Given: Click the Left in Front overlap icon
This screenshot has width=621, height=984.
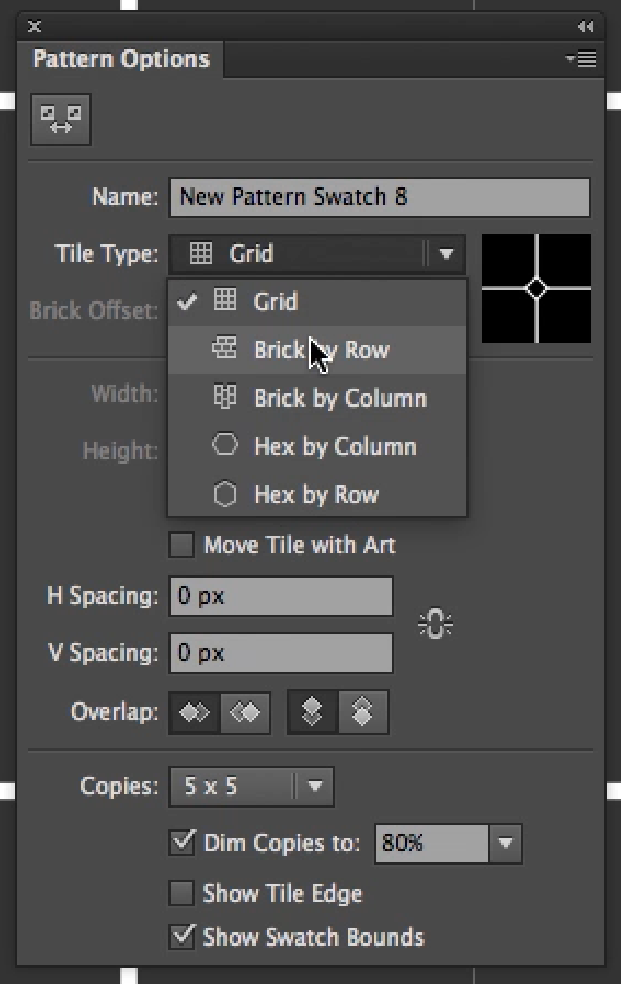Looking at the screenshot, I should click(194, 713).
